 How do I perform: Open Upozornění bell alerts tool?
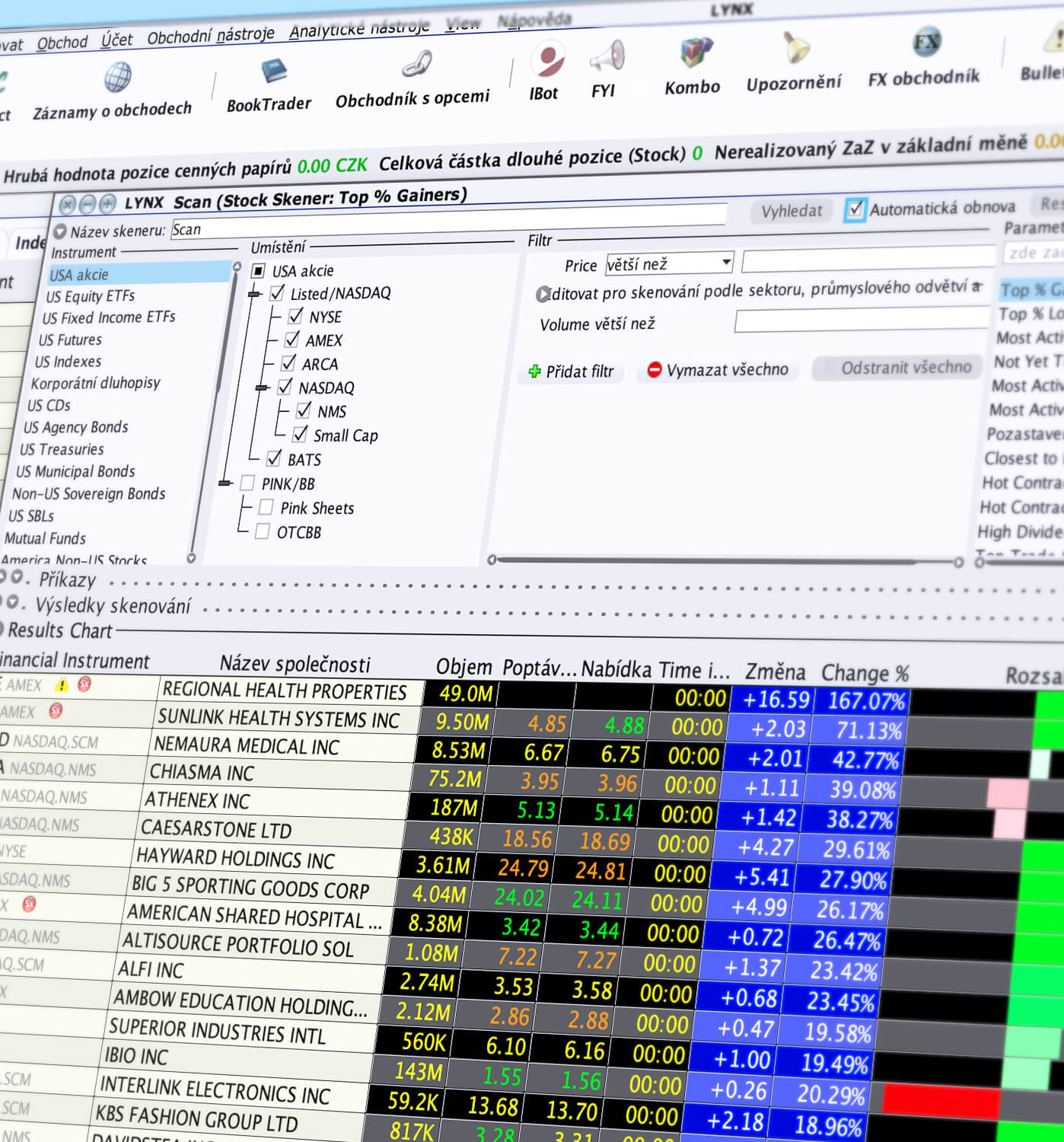click(x=796, y=46)
